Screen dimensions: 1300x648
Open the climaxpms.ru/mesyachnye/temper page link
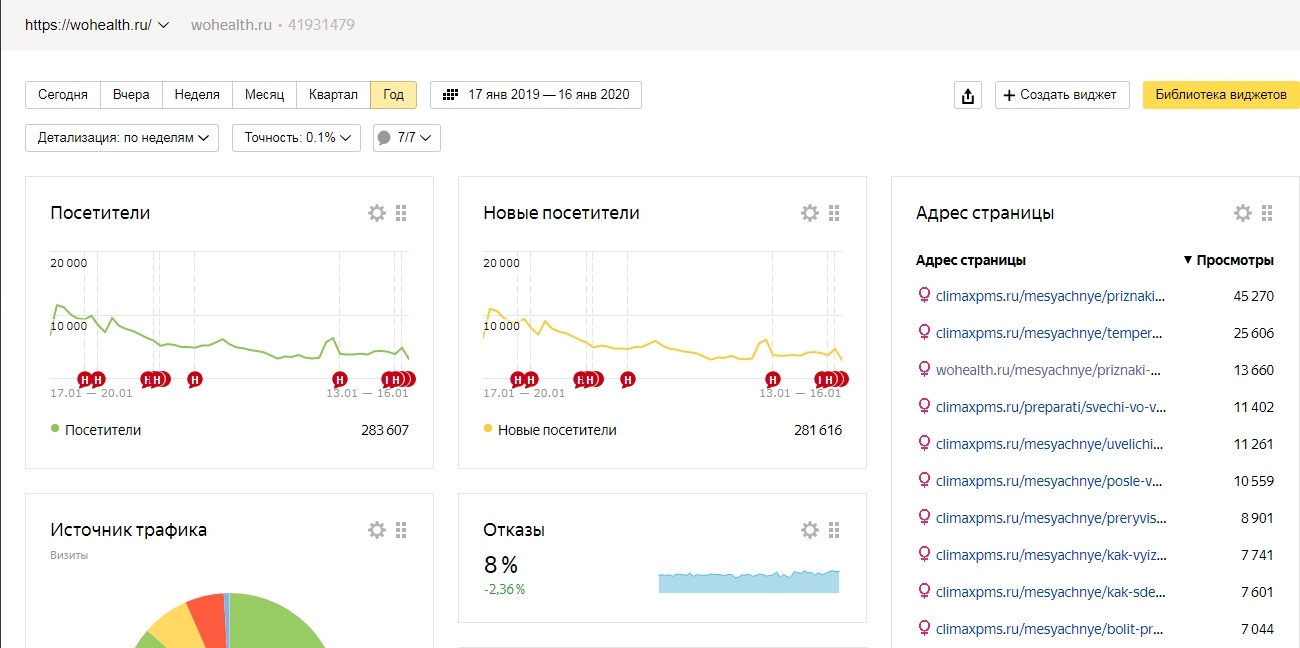point(1051,333)
